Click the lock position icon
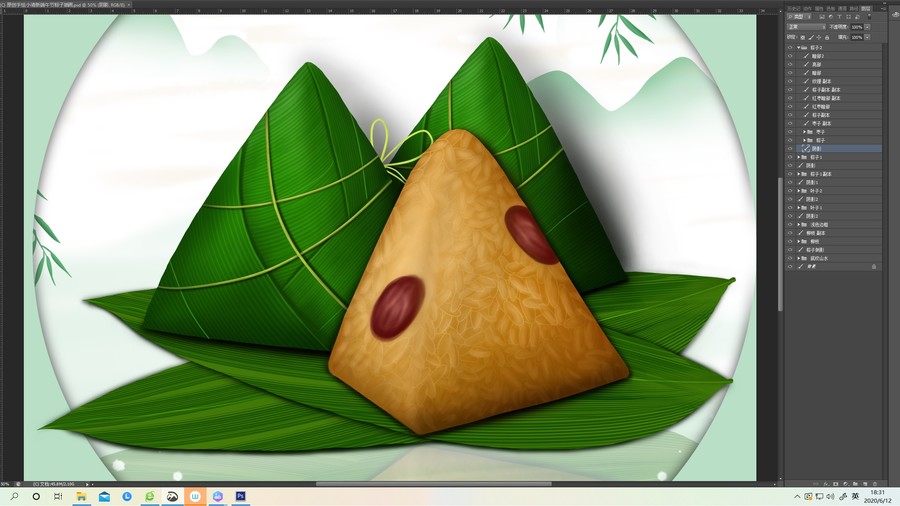The height and width of the screenshot is (506, 900). [x=818, y=37]
